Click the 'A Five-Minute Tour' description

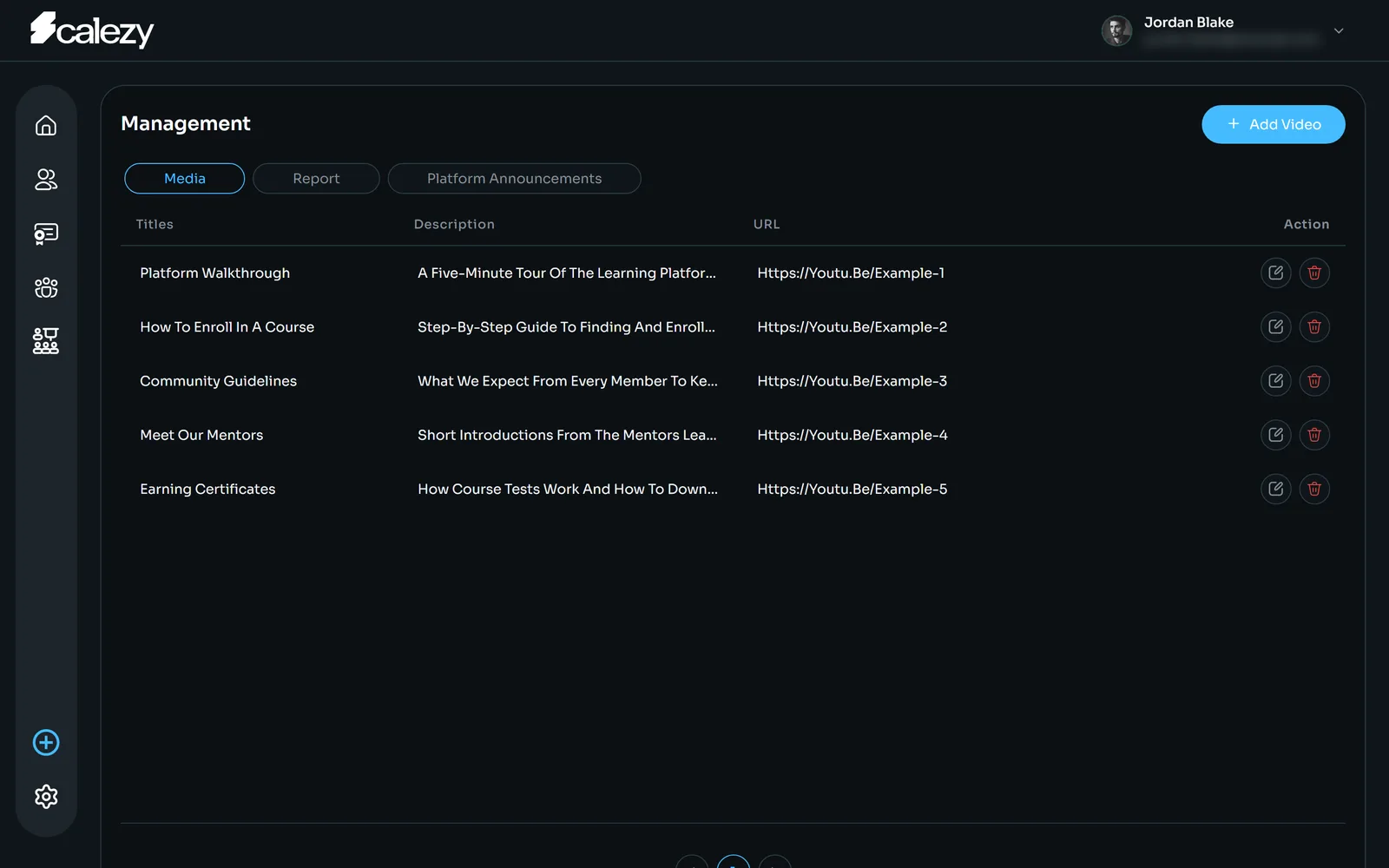567,273
